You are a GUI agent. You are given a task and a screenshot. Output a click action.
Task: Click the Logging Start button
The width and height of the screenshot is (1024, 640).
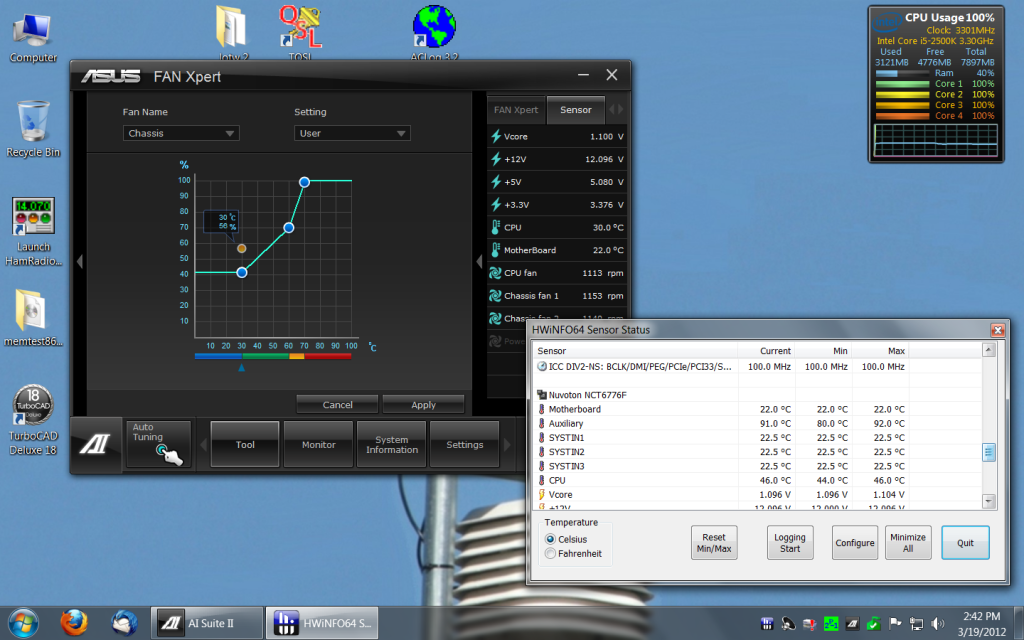coord(790,543)
